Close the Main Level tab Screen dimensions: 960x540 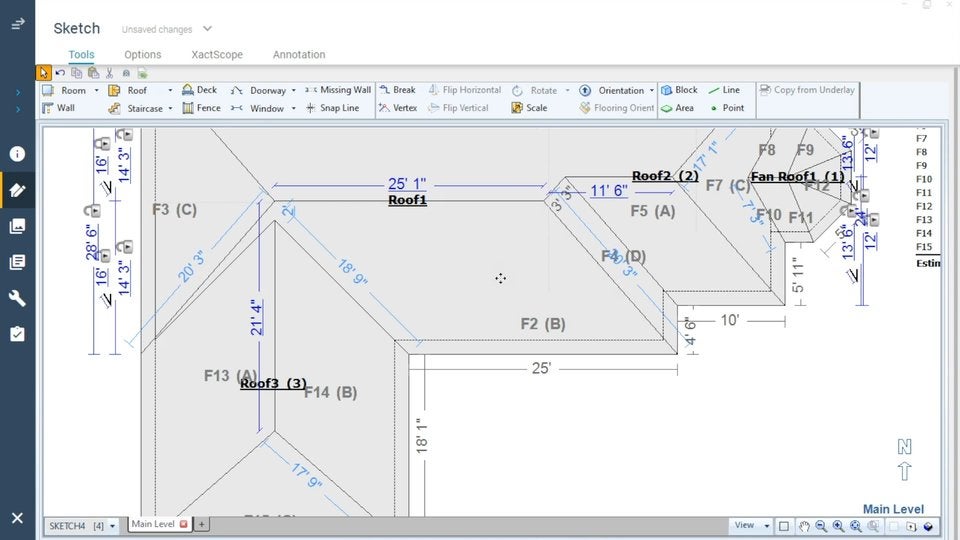point(183,524)
